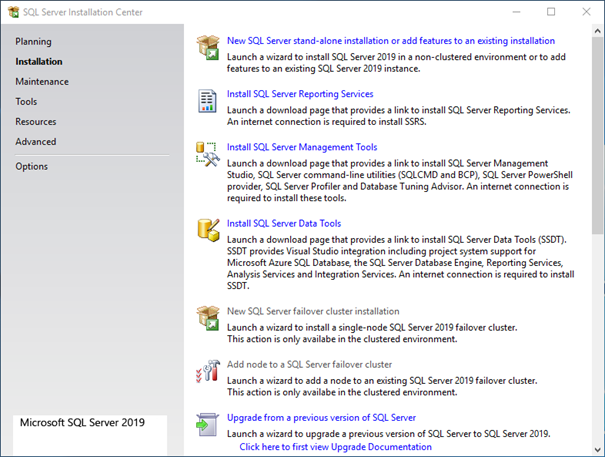
Task: Select the Installation section
Action: click(39, 62)
